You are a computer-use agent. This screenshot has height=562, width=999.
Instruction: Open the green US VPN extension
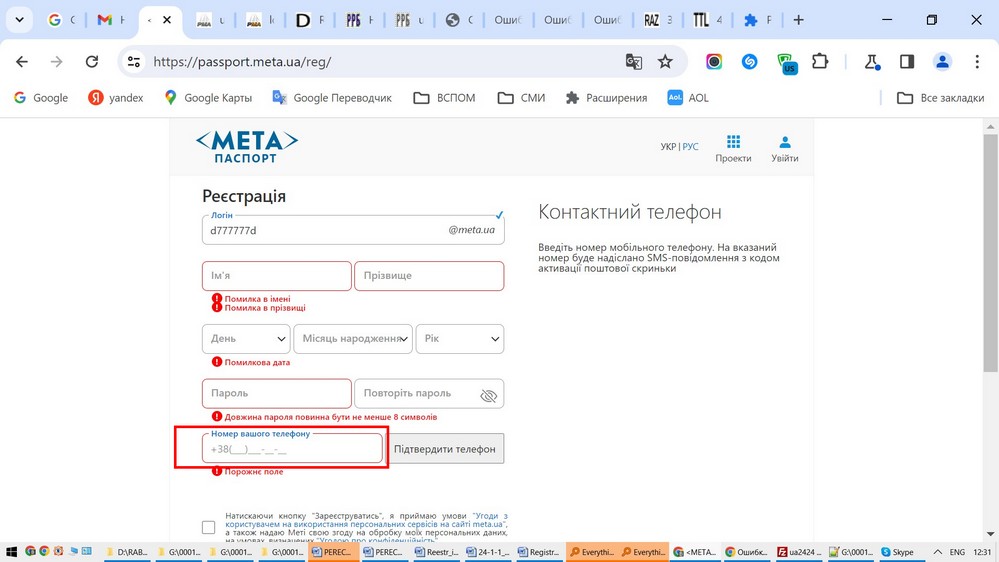787,63
